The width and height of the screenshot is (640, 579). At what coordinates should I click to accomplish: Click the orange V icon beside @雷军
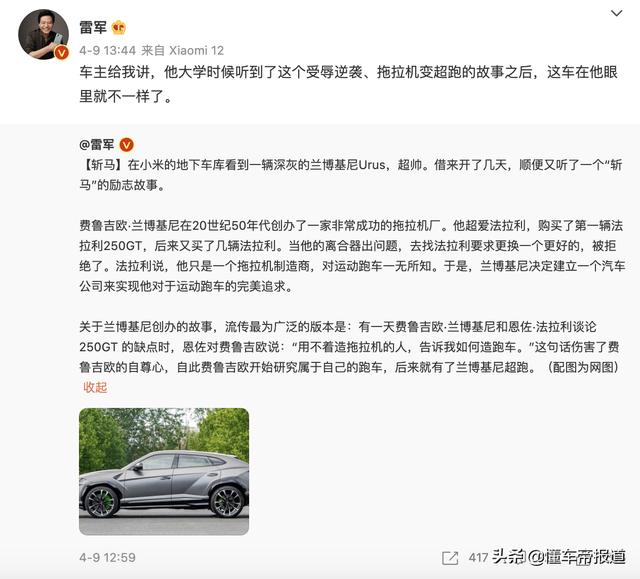pyautogui.click(x=127, y=144)
